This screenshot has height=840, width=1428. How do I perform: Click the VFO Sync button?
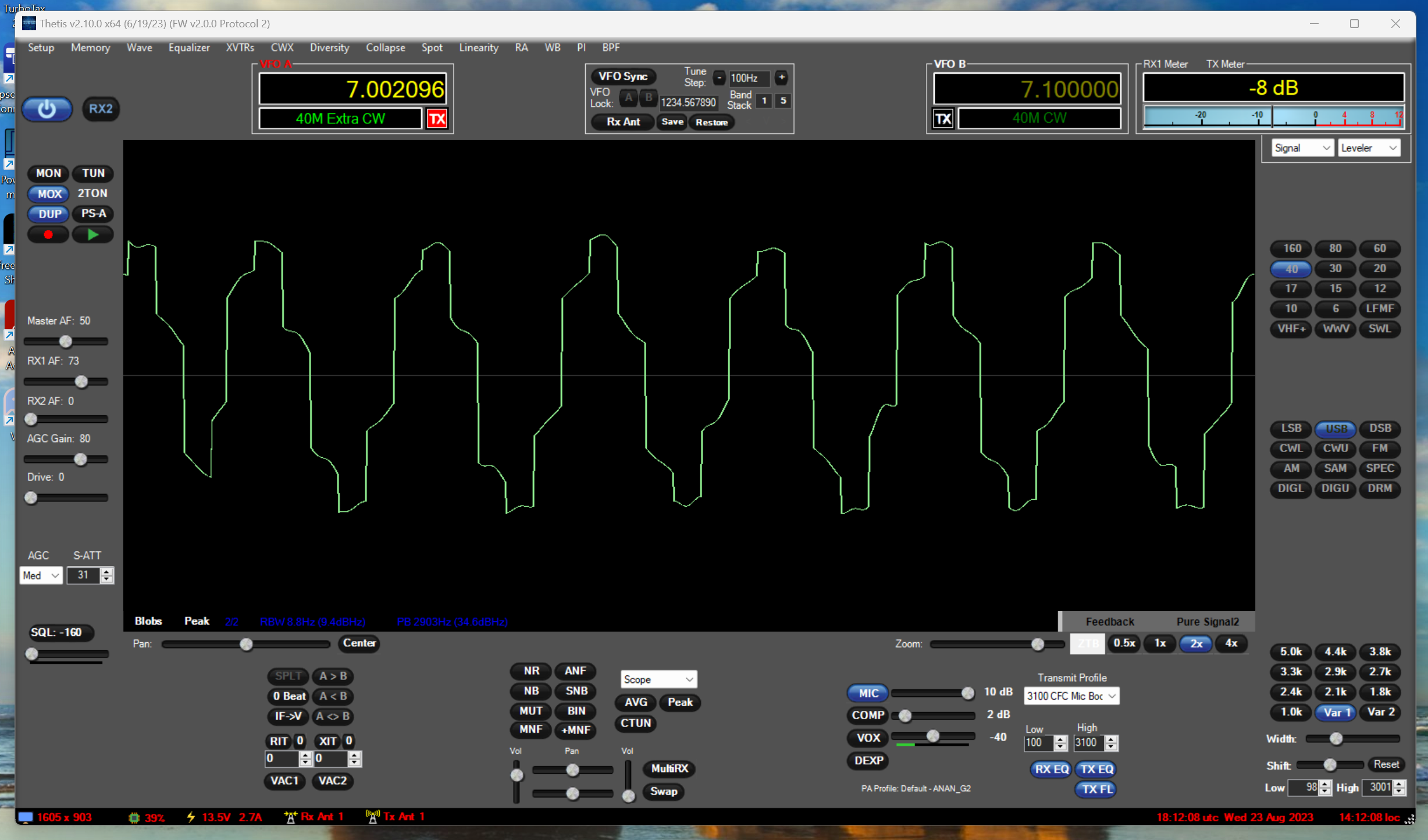(623, 76)
